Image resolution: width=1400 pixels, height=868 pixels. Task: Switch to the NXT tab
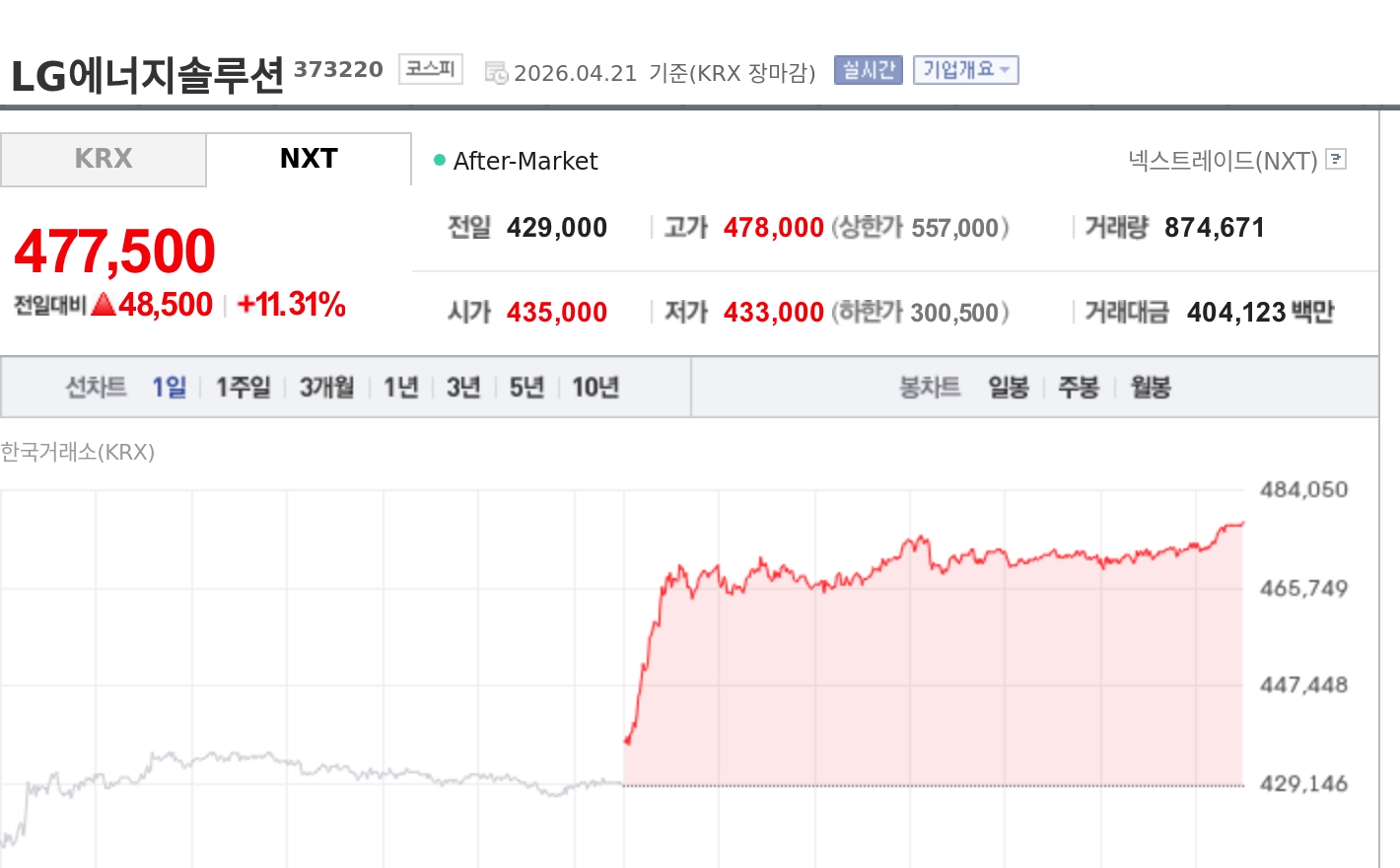point(309,159)
